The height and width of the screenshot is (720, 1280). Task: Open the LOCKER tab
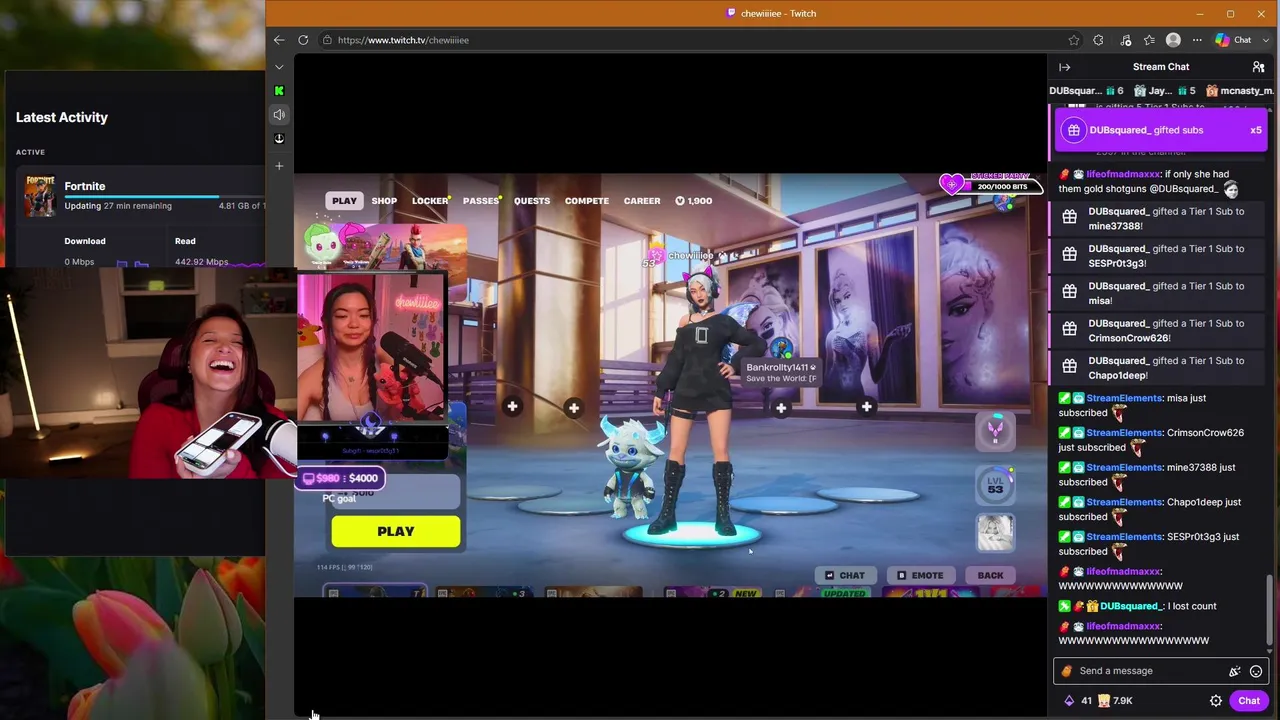[x=430, y=201]
